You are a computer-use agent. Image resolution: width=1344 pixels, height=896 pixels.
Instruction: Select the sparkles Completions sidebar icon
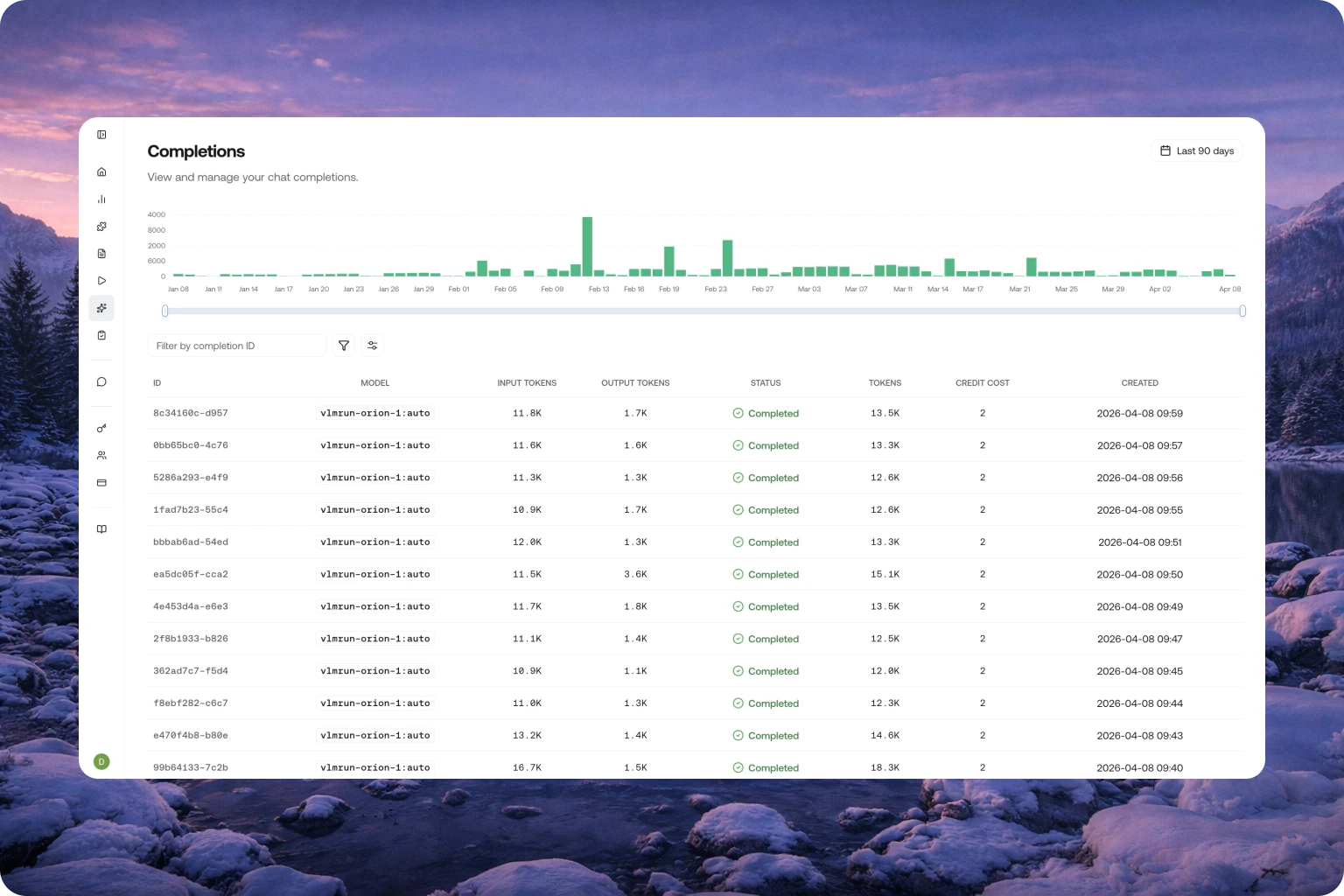pos(101,308)
